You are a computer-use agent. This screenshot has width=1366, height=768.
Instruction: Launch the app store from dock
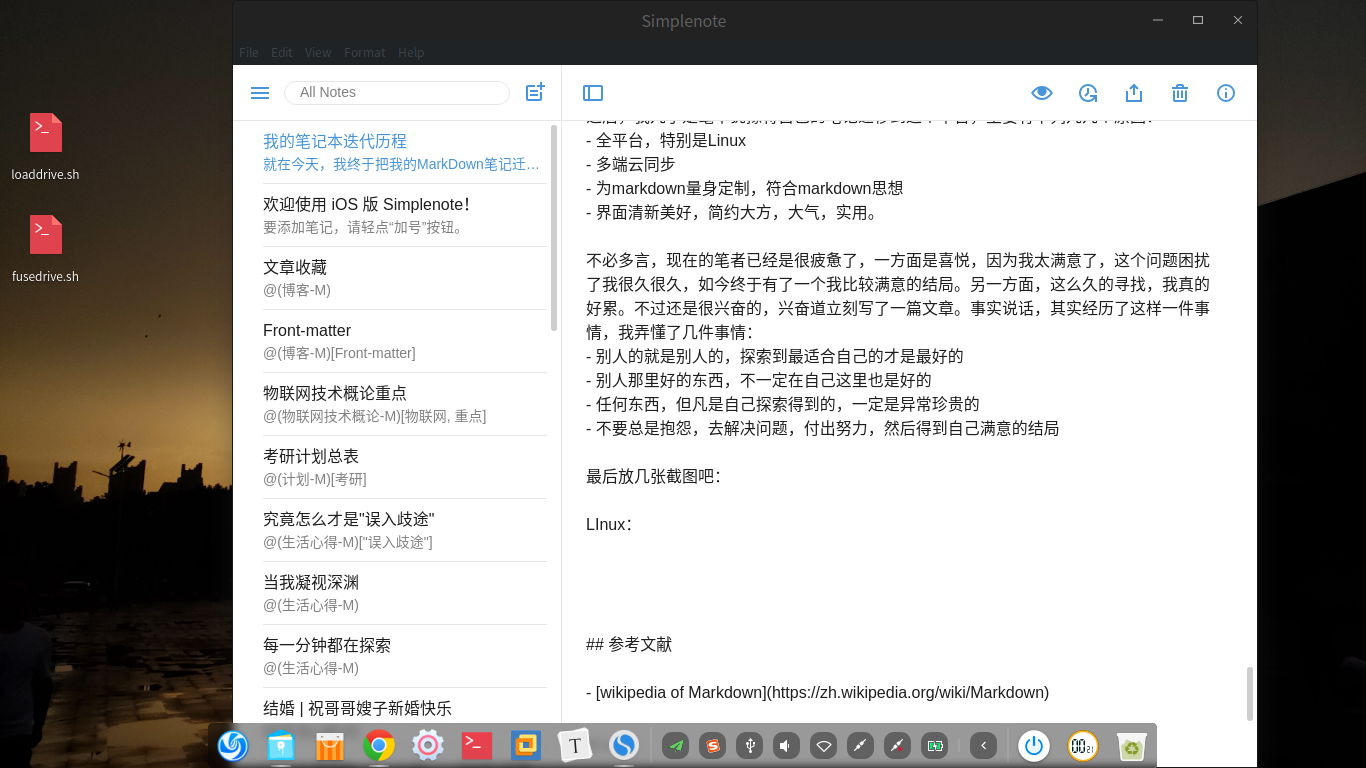[330, 745]
